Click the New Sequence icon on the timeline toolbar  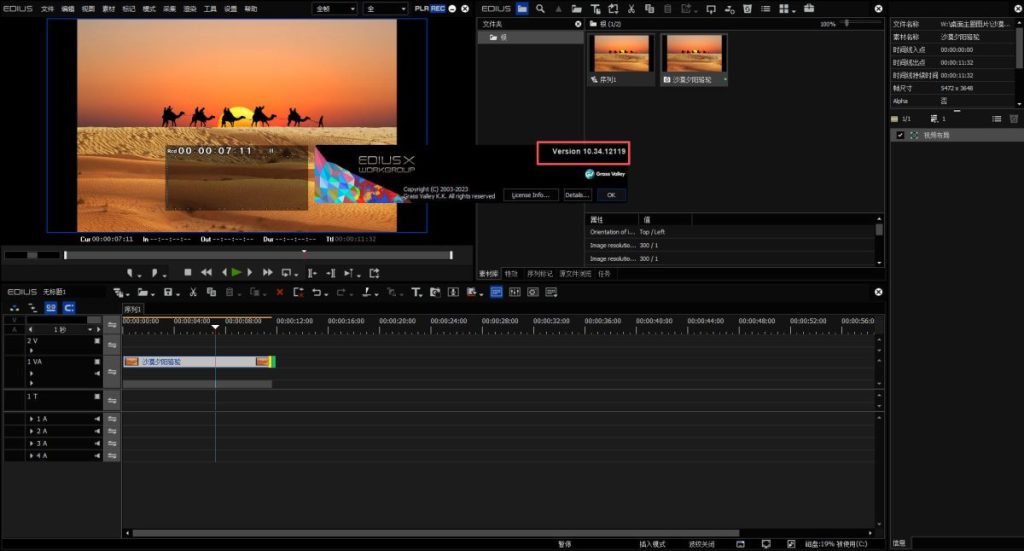tap(118, 292)
